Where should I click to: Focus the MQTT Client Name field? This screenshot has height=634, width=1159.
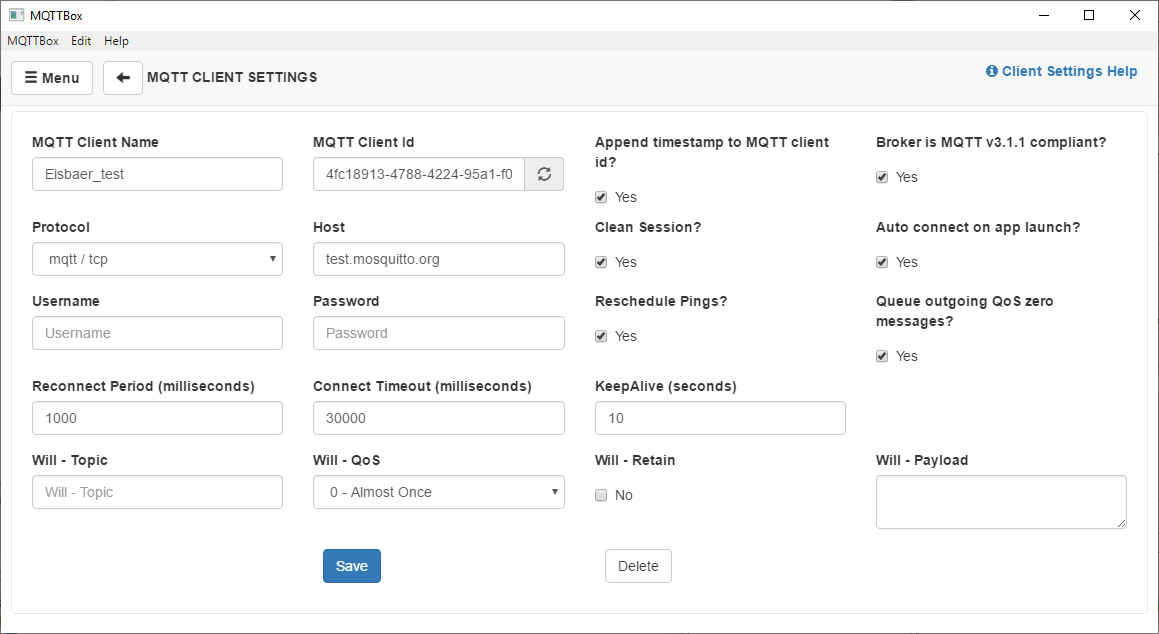157,174
